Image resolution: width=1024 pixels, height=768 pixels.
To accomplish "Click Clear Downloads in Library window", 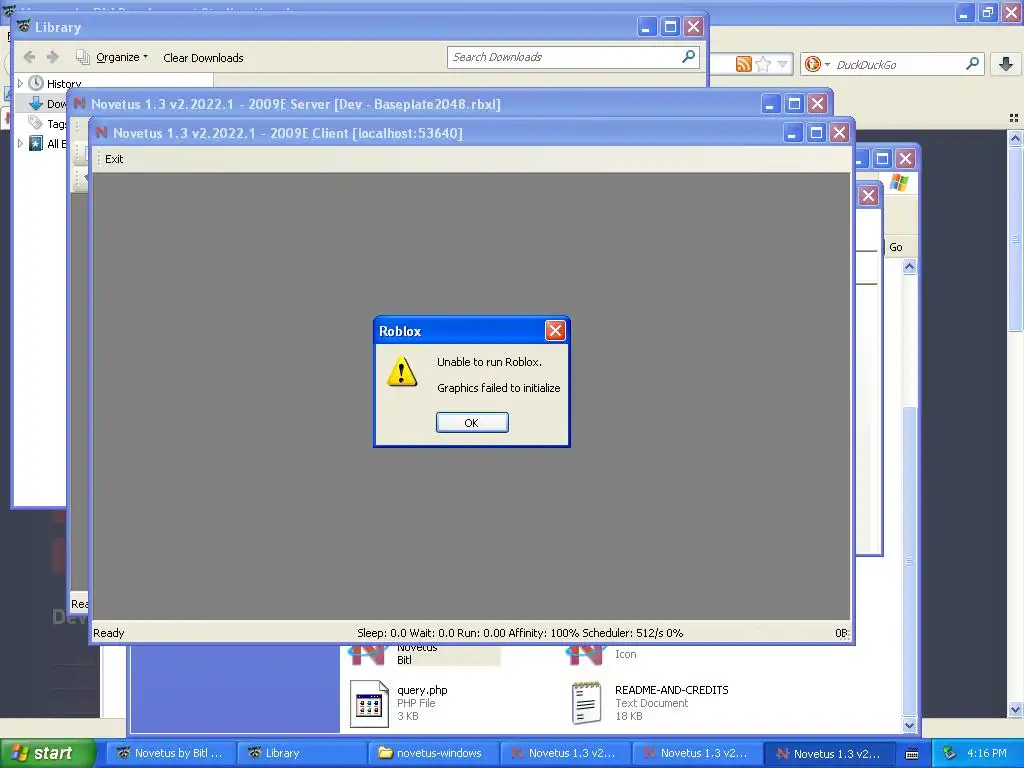I will pos(203,58).
